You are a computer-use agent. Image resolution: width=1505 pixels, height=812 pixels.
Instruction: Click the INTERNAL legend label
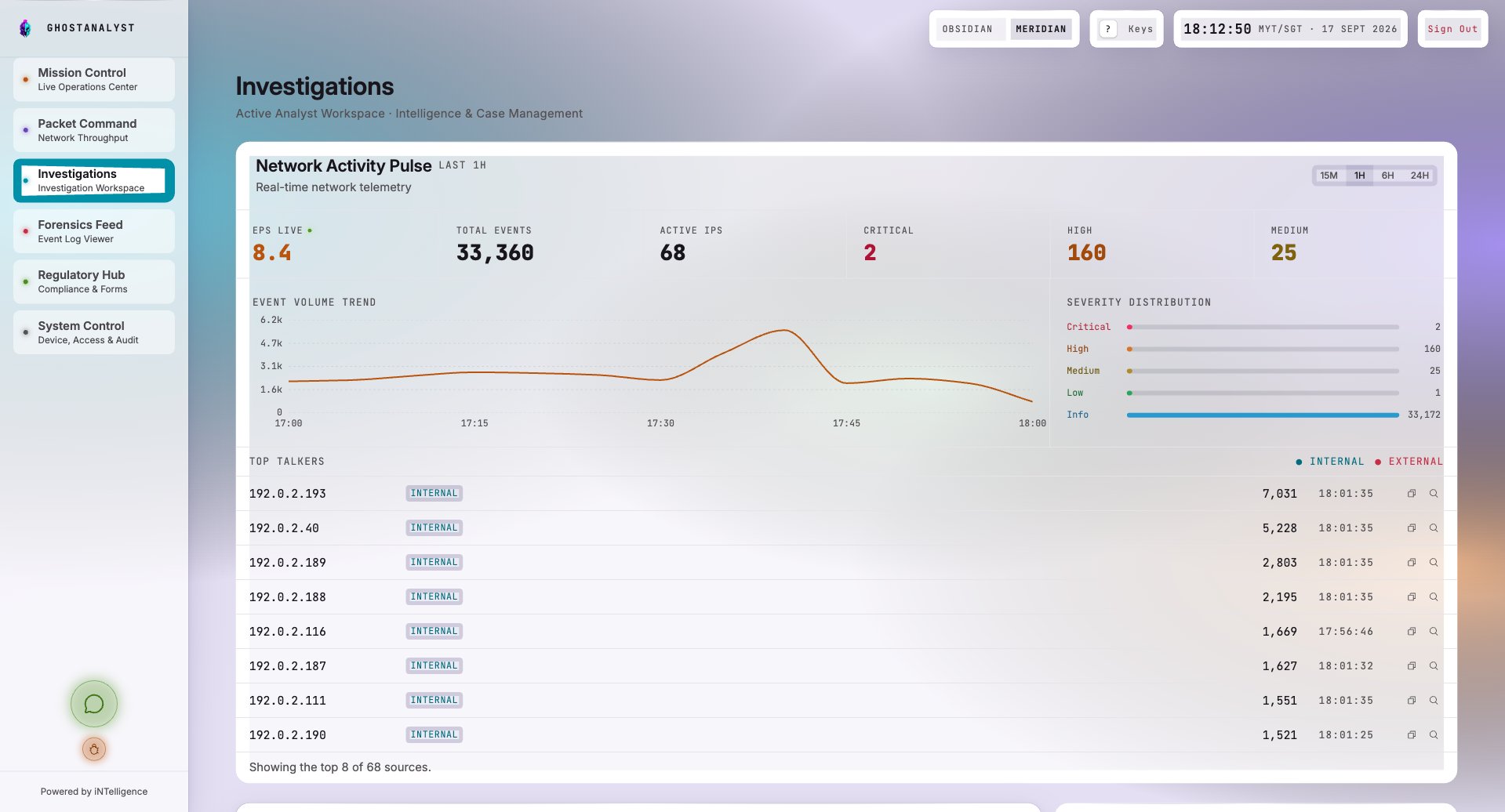point(1336,462)
